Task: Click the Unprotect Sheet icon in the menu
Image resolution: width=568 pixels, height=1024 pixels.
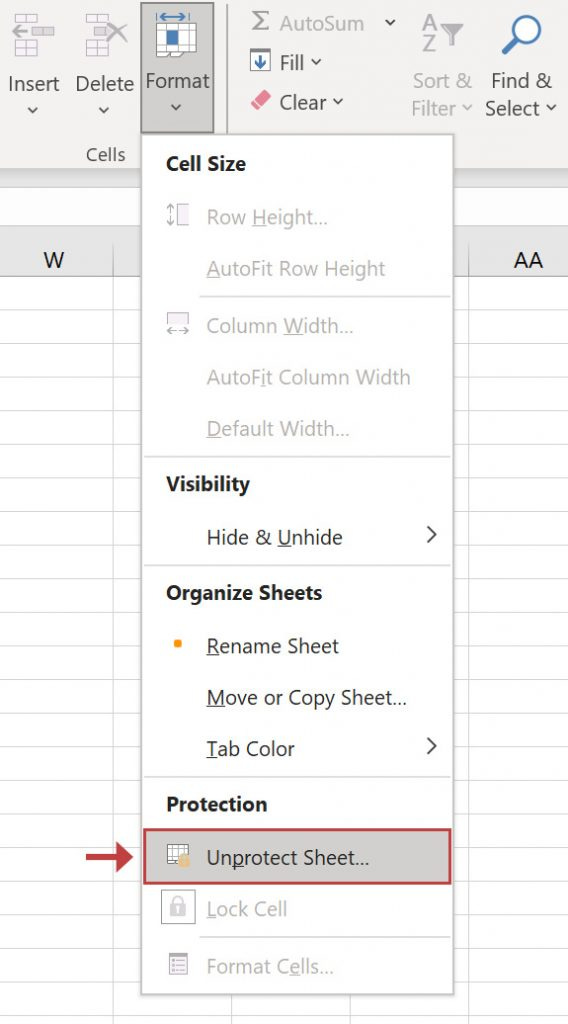Action: click(178, 856)
